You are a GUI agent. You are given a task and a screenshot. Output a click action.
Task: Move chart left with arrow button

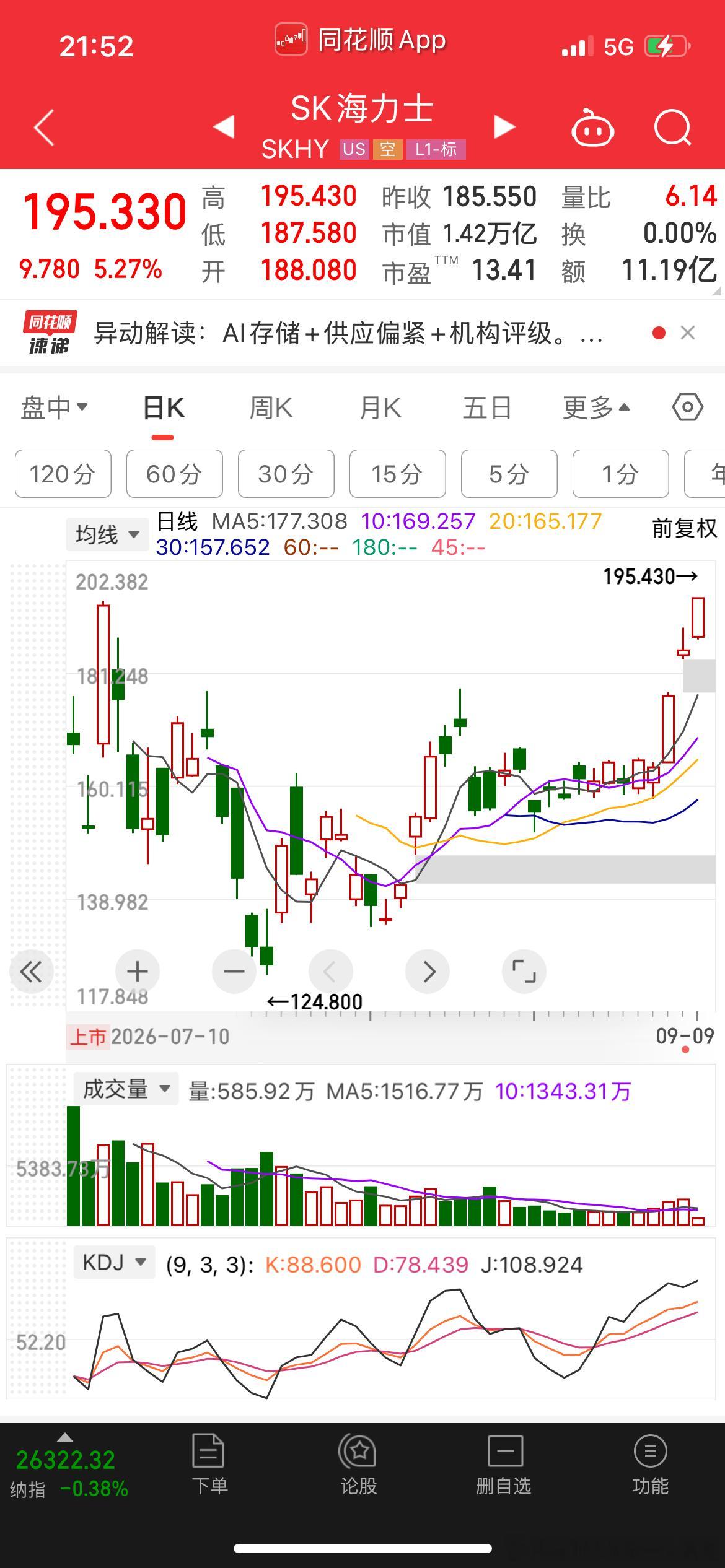click(x=331, y=972)
